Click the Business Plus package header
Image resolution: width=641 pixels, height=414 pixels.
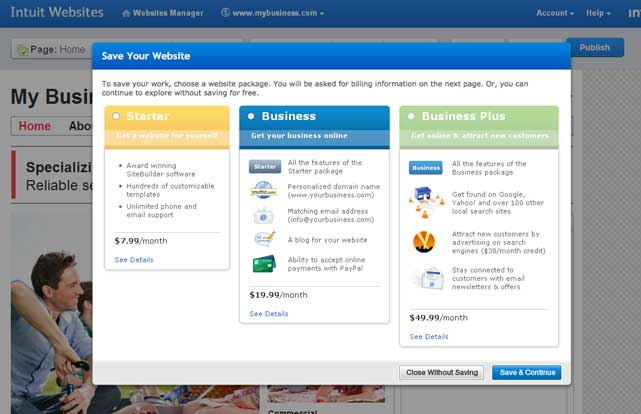click(479, 127)
